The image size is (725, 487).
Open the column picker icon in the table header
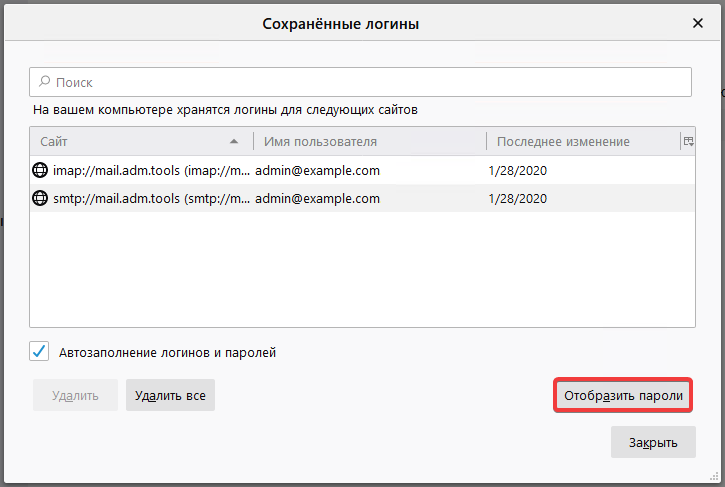coord(688,142)
